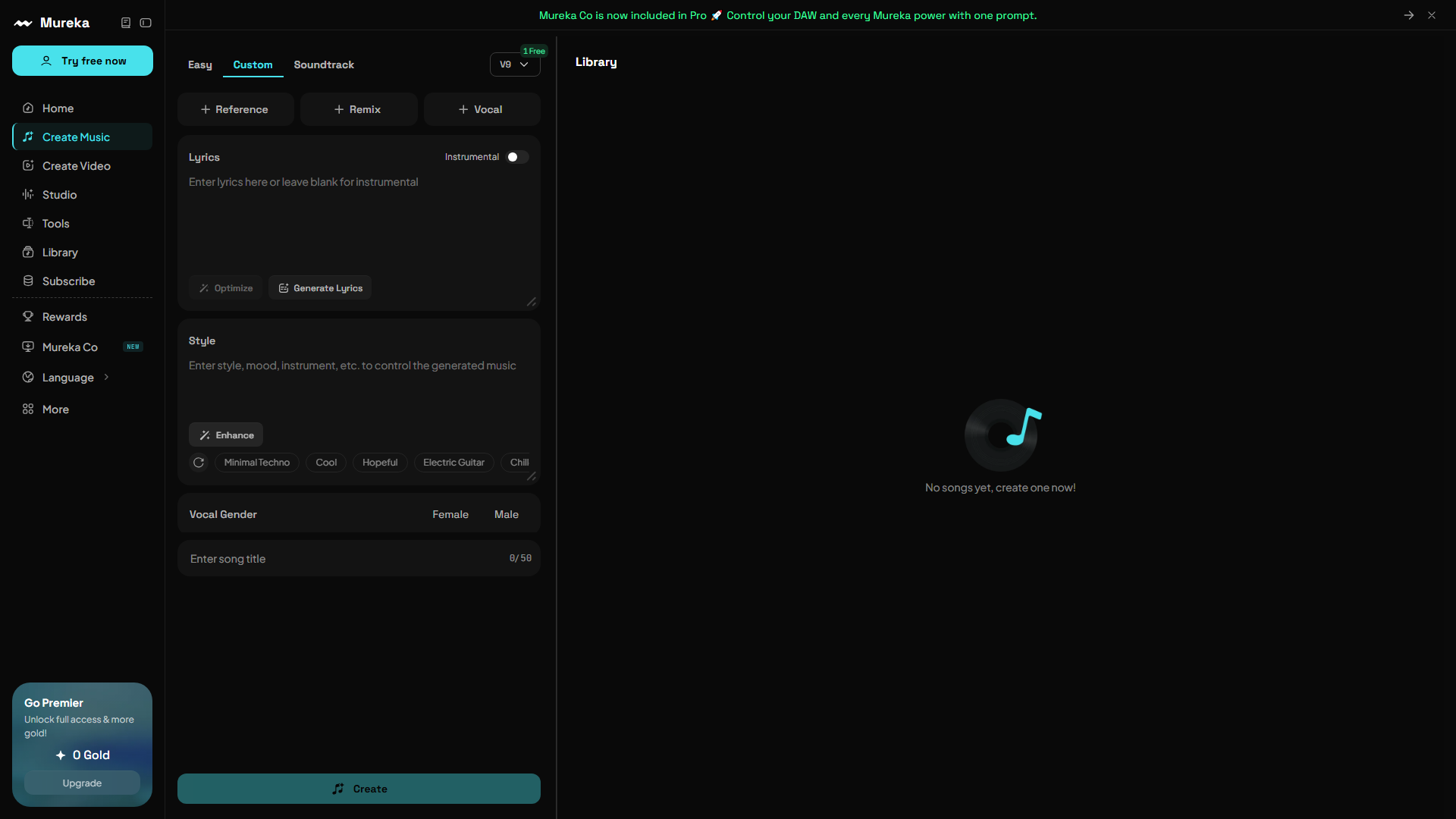Click the Home icon in sidebar
Image resolution: width=1456 pixels, height=819 pixels.
28,108
